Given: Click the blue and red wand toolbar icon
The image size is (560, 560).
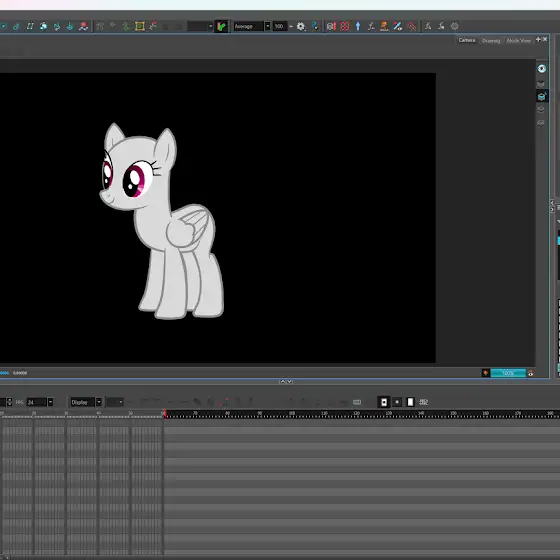Looking at the screenshot, I should click(x=398, y=26).
